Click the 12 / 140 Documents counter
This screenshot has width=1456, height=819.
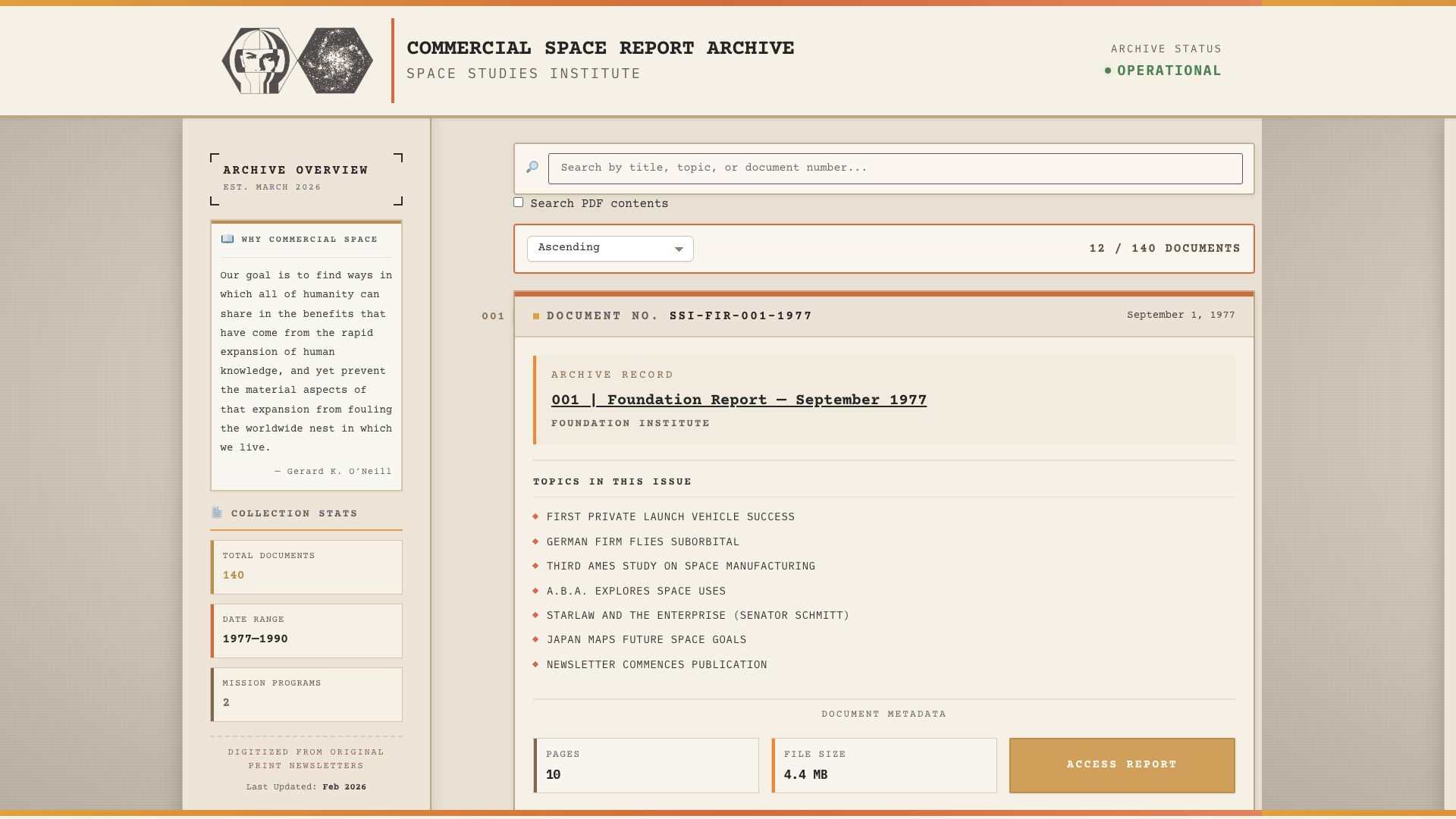[1165, 249]
